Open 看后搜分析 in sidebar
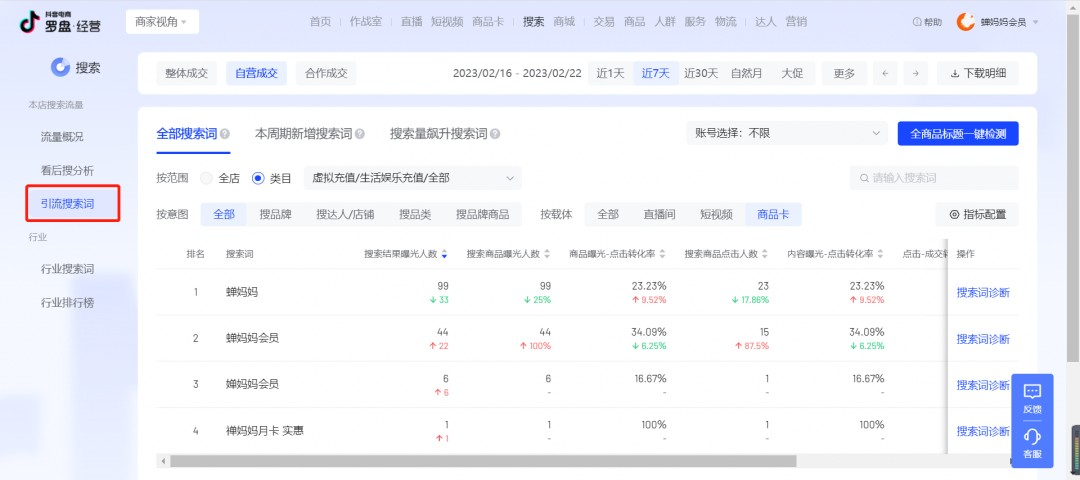Image resolution: width=1080 pixels, height=480 pixels. [x=68, y=170]
